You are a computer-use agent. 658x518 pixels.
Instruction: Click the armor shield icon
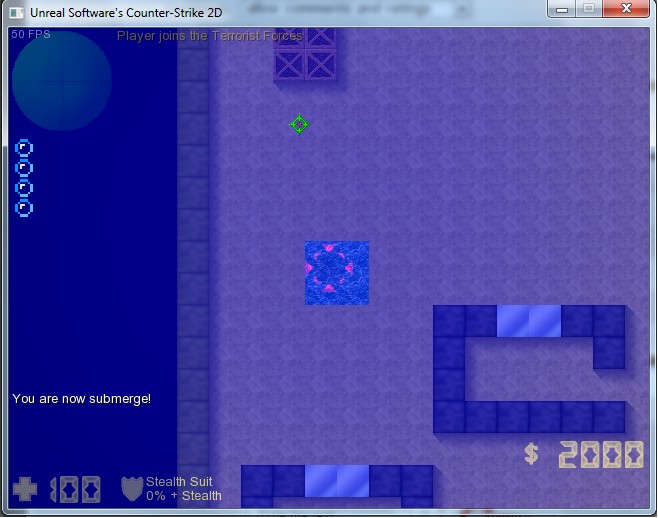pos(132,489)
